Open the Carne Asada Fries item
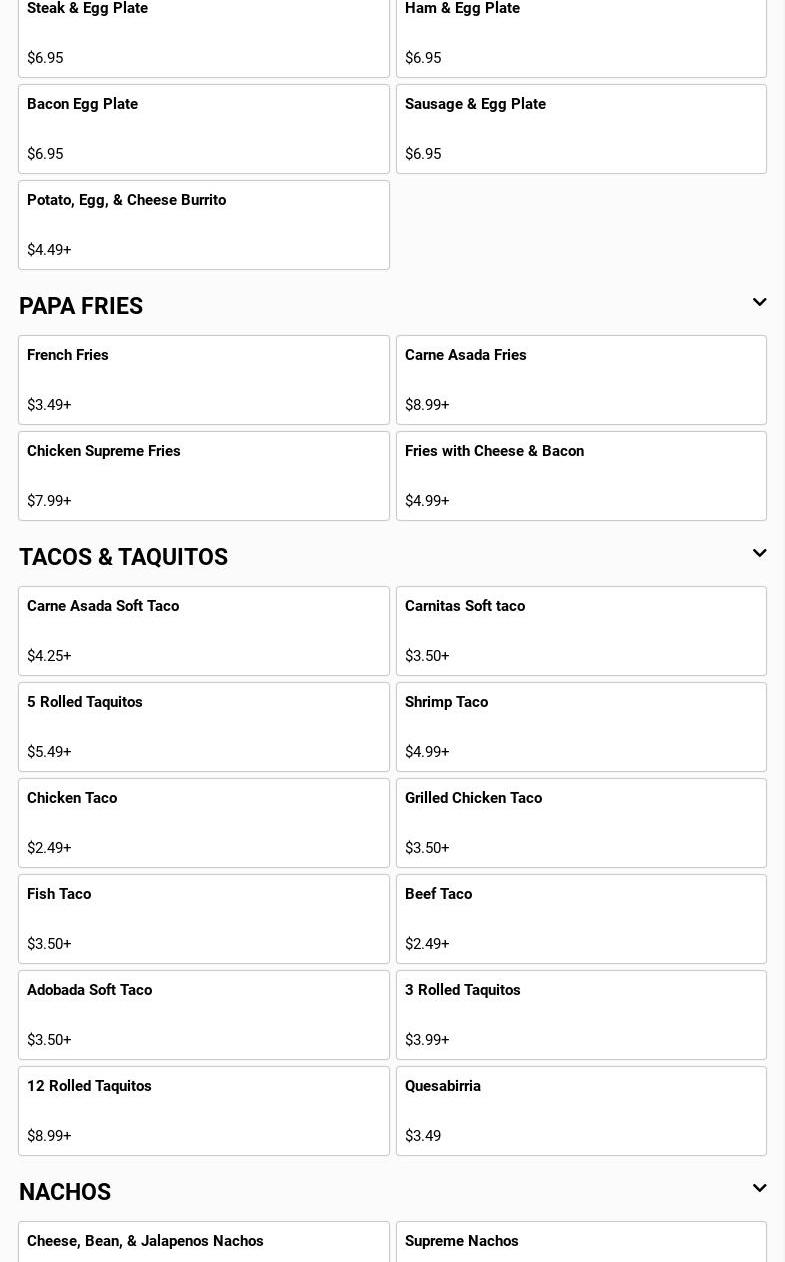Screen dimensions: 785x1262 pos(581,380)
